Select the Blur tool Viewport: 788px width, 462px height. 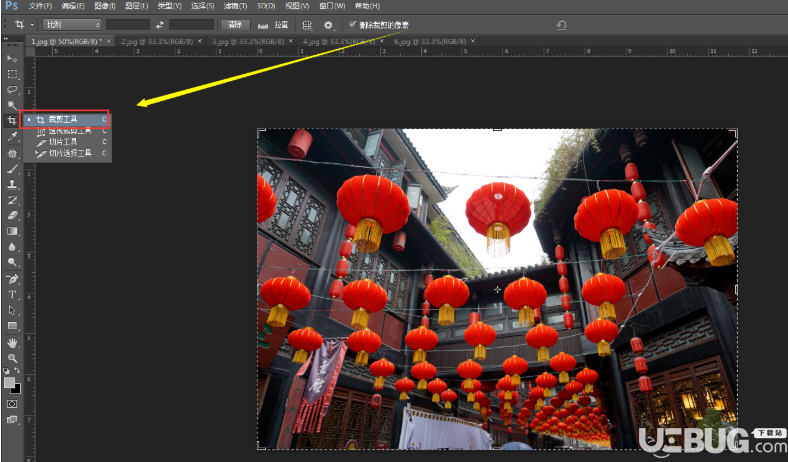(12, 246)
